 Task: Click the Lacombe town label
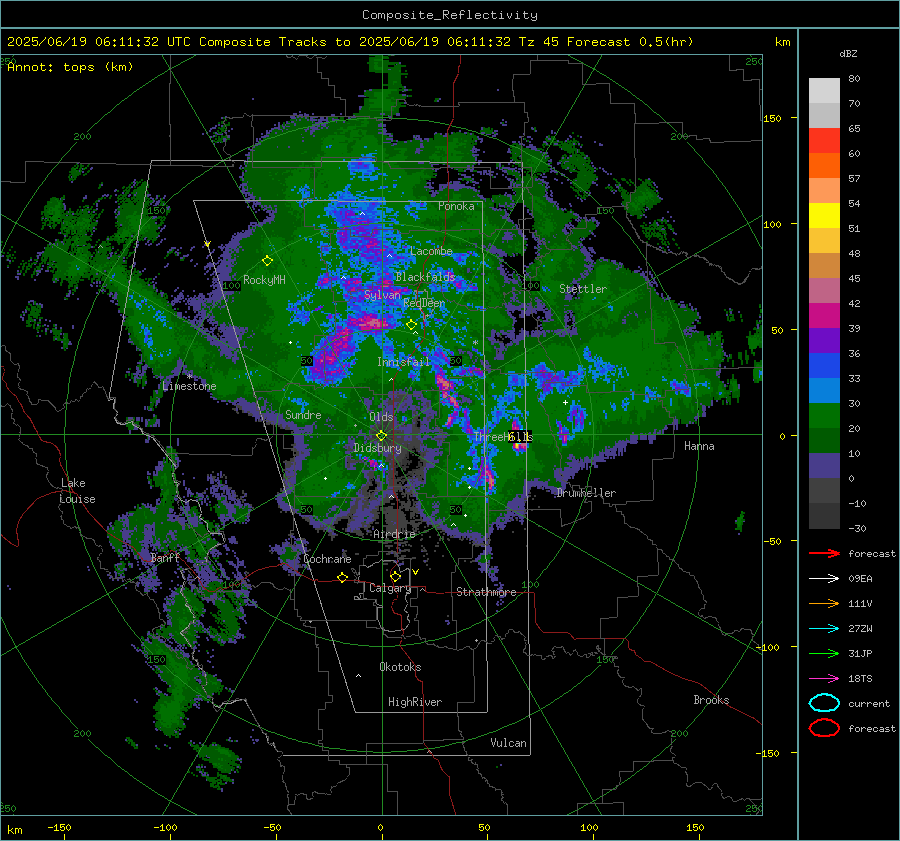click(431, 251)
